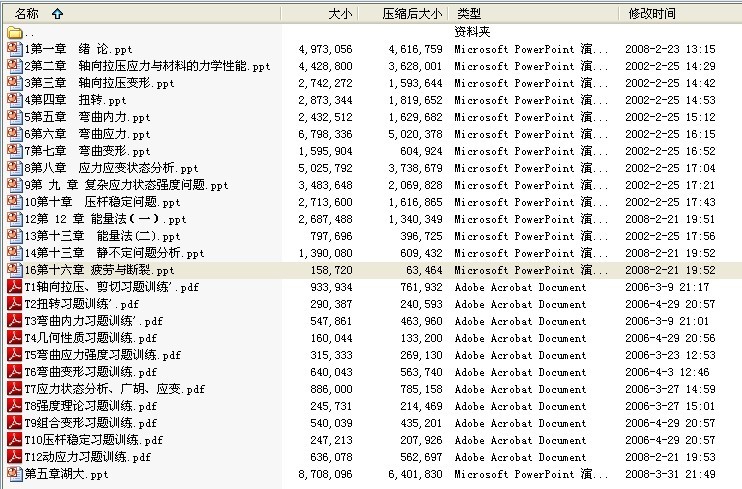Click PDF icon of T1轴向拉压、剪切习题训练
742x489 pixels.
(15, 287)
